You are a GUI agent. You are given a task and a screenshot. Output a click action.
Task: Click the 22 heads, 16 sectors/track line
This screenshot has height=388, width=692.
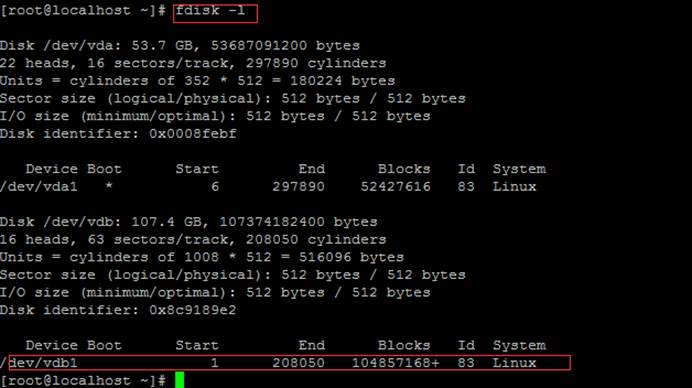pyautogui.click(x=193, y=63)
